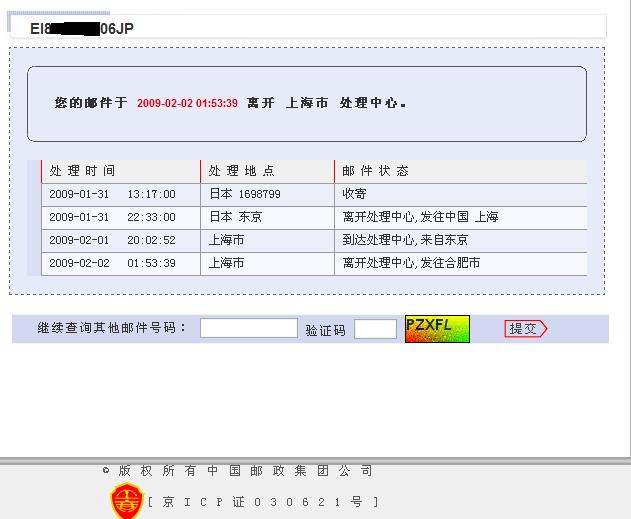This screenshot has height=519, width=631.
Task: Click the 版权所有中国邮政集团公司 copyright text
Action: click(245, 470)
